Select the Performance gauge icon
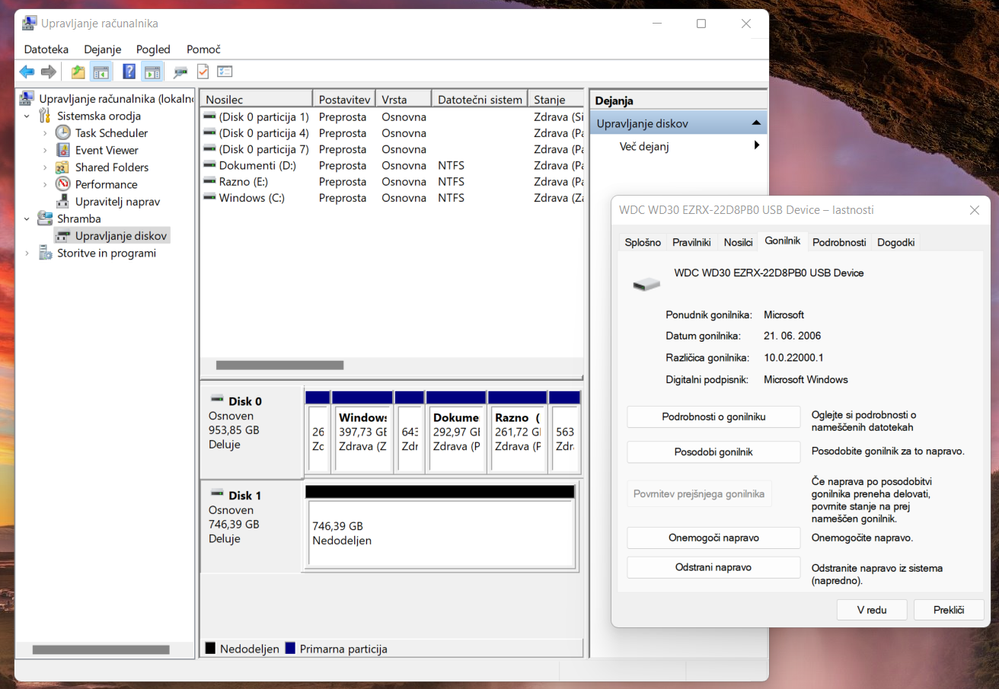The image size is (999, 689). point(63,184)
